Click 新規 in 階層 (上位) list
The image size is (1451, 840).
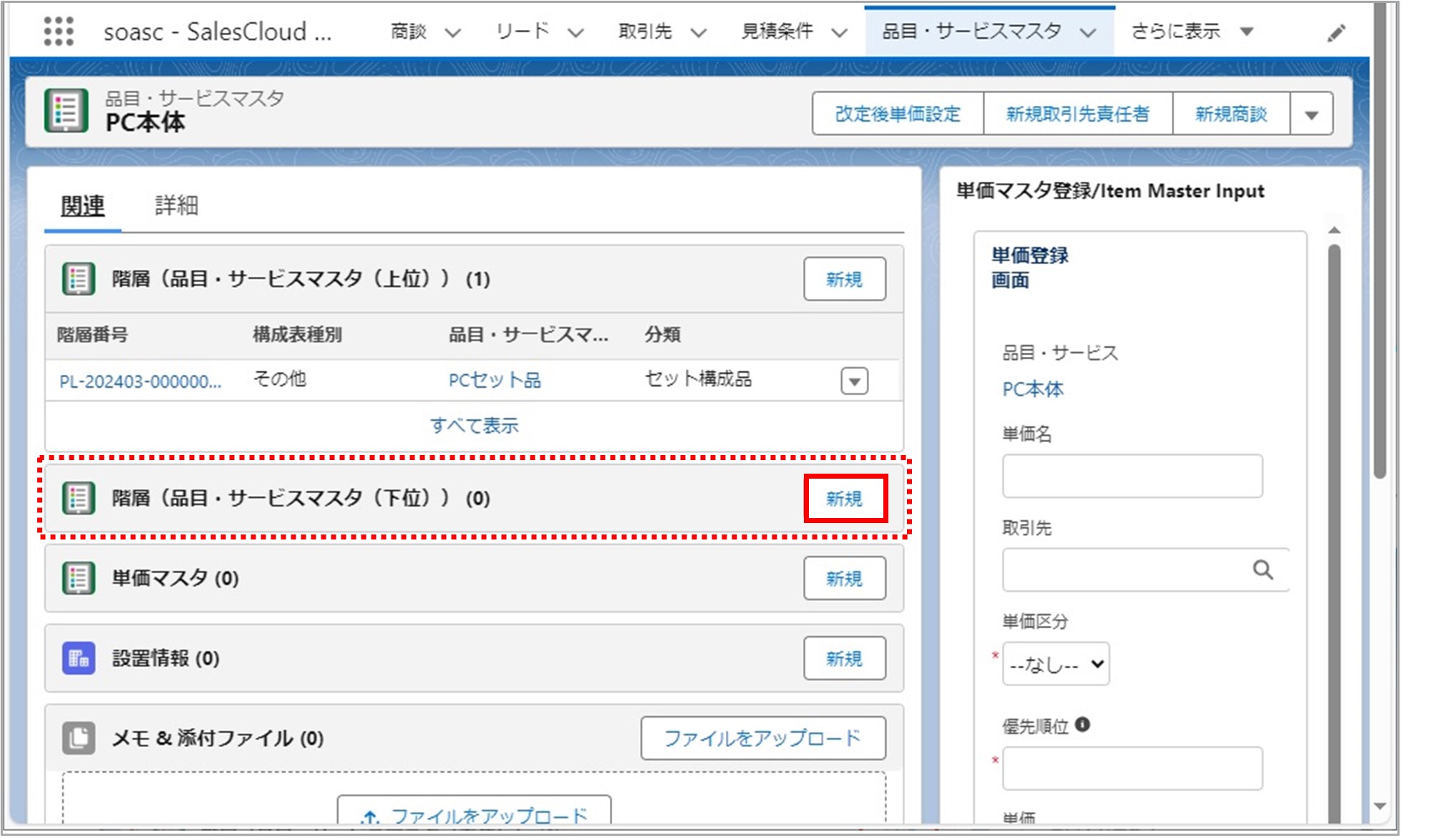[x=845, y=279]
